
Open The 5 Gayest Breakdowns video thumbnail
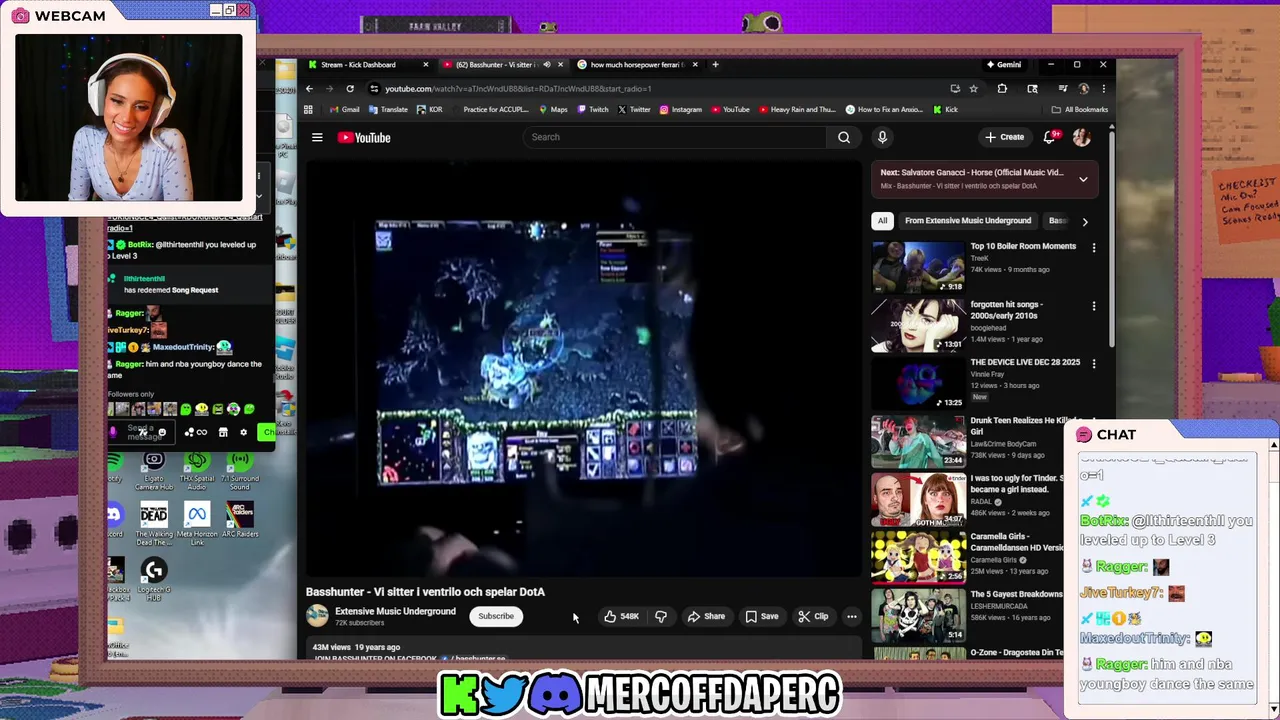[x=918, y=615]
